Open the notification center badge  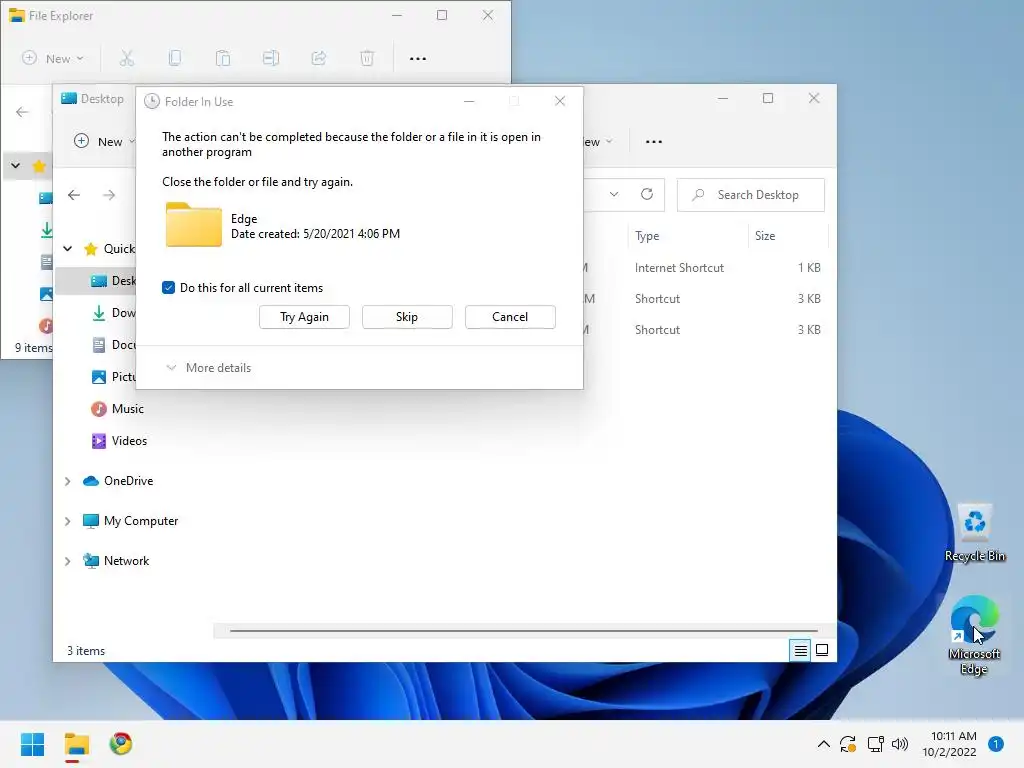[x=996, y=744]
